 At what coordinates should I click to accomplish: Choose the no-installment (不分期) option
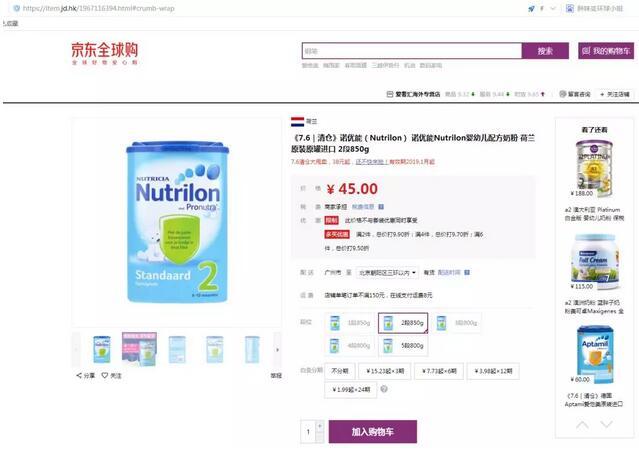[340, 371]
